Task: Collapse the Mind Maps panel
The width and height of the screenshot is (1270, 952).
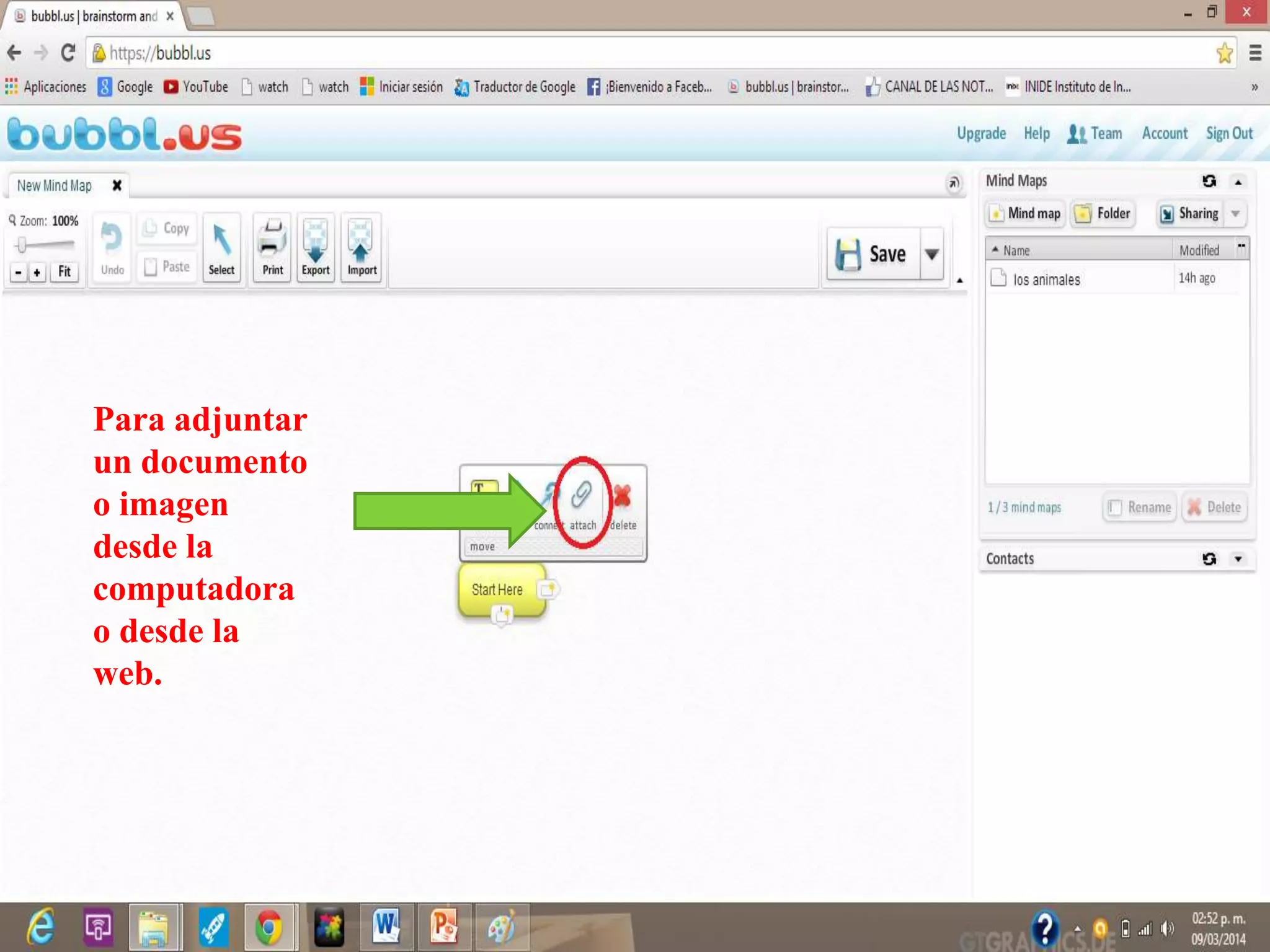Action: point(1238,182)
